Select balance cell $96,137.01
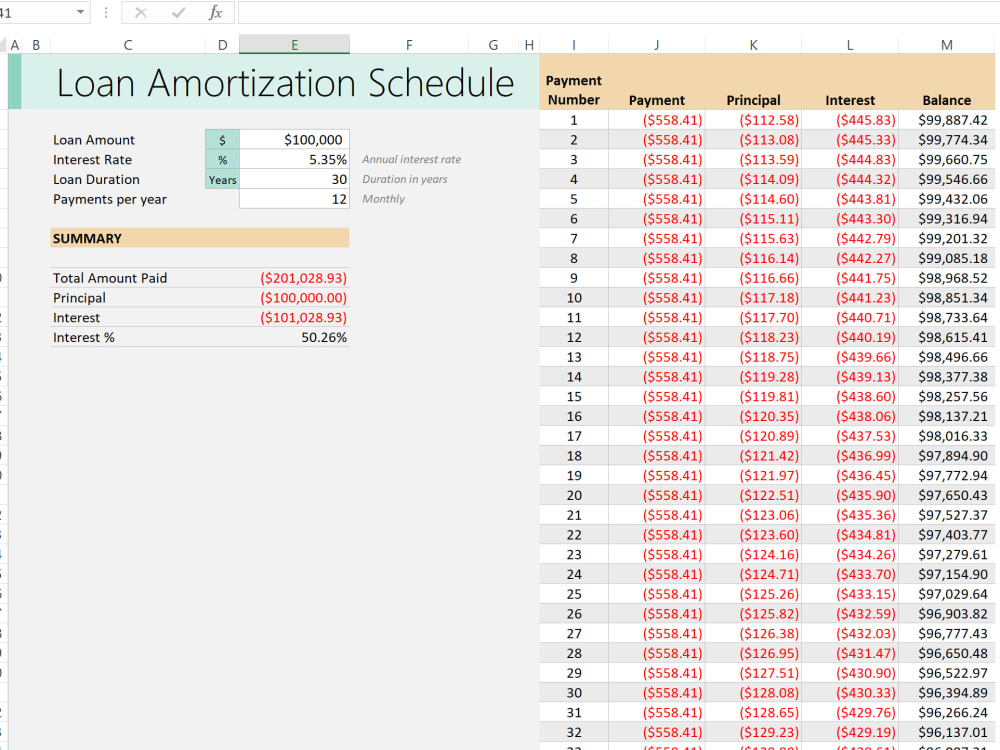The width and height of the screenshot is (1000, 750). pyautogui.click(x=946, y=732)
